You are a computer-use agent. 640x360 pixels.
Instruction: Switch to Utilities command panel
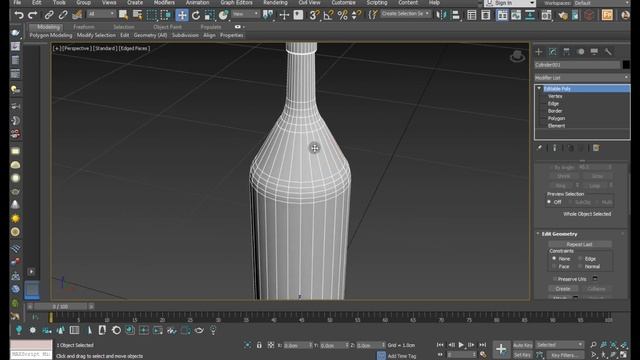click(608, 52)
